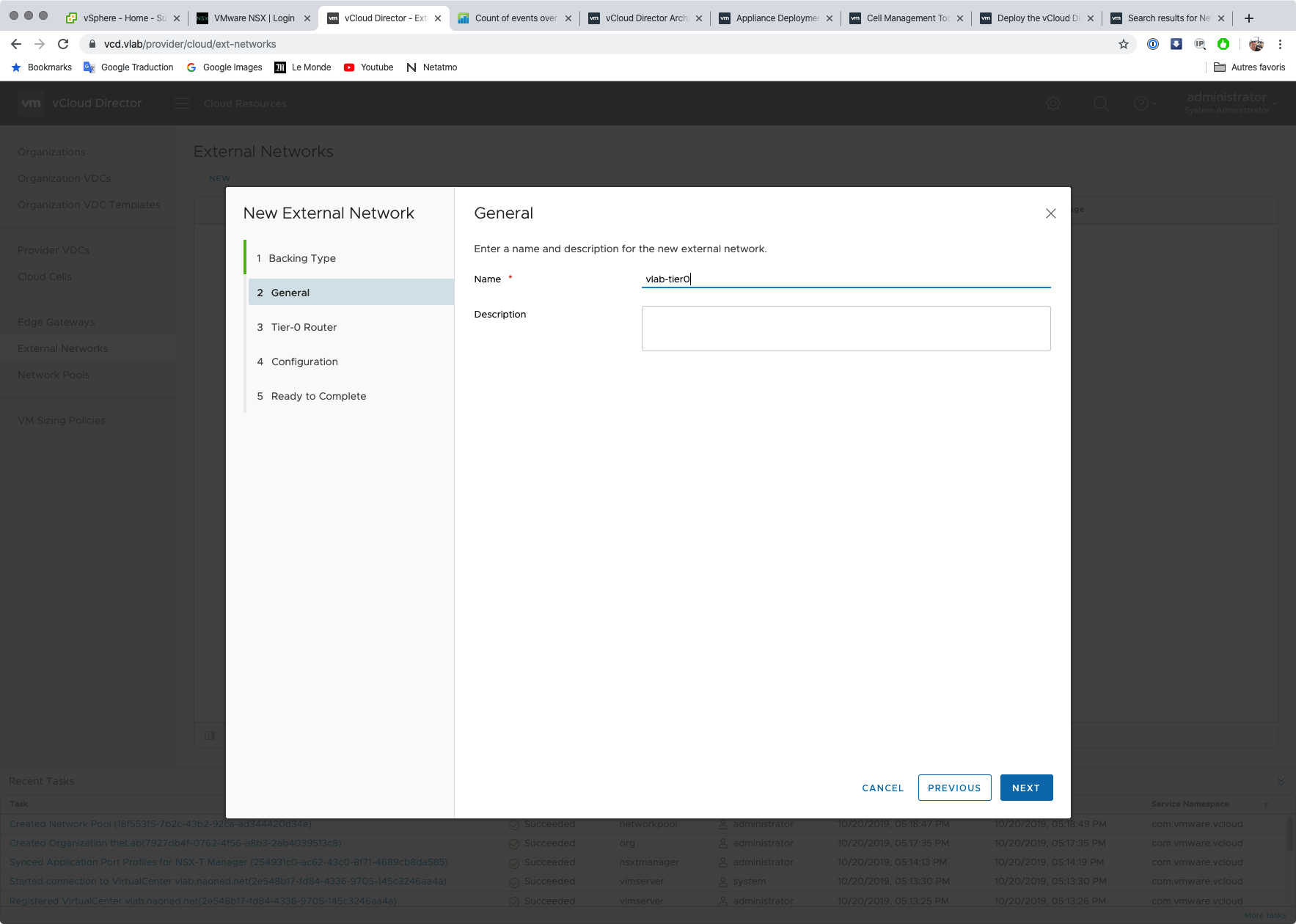Click the browser back arrow
The height and width of the screenshot is (924, 1296).
pyautogui.click(x=16, y=44)
